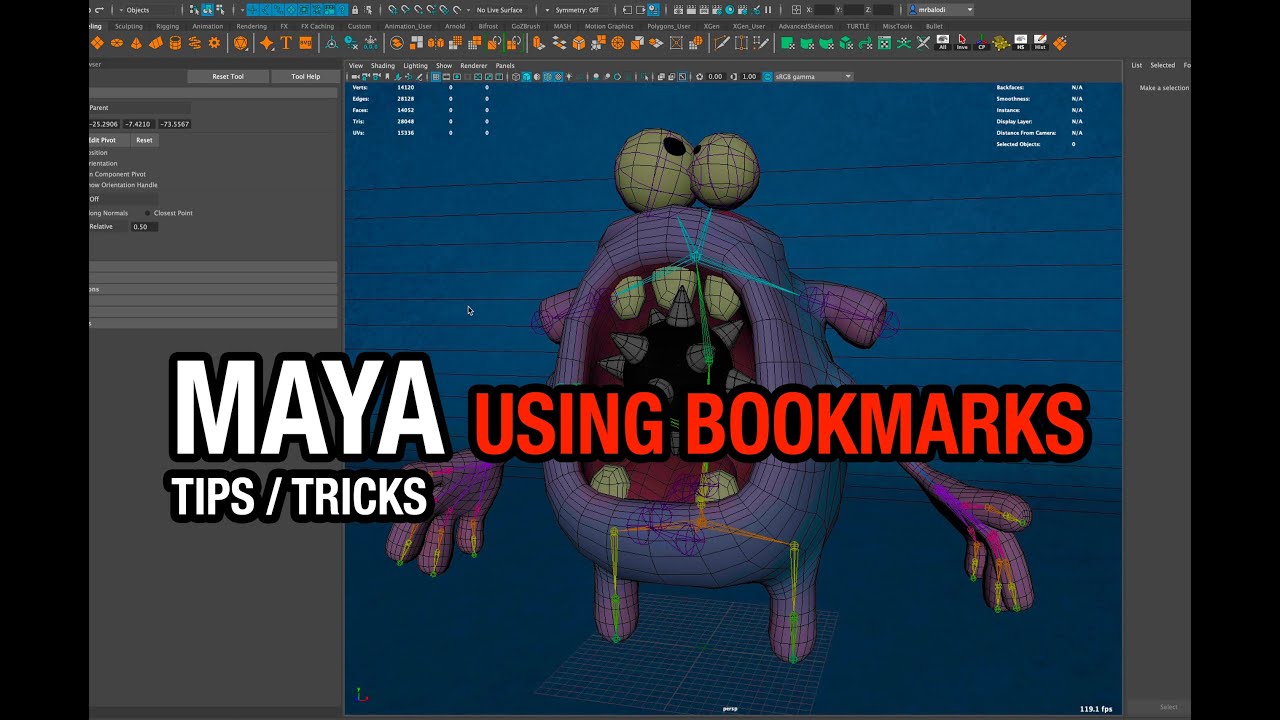Open the mrbalodi account dropdown
The image size is (1280, 720).
[940, 10]
